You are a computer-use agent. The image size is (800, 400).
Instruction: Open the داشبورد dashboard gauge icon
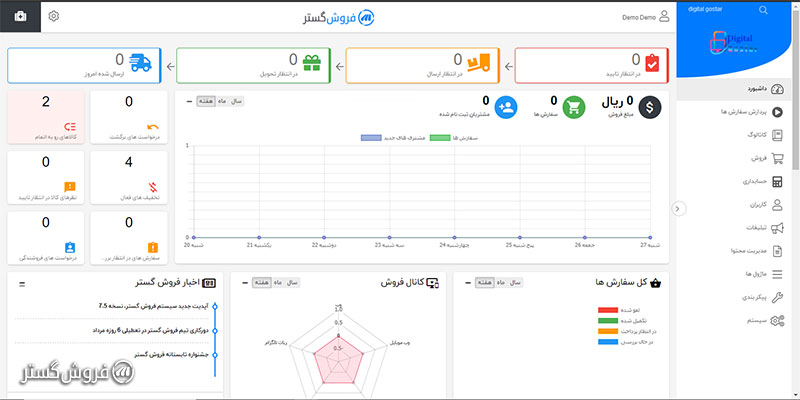coord(777,89)
